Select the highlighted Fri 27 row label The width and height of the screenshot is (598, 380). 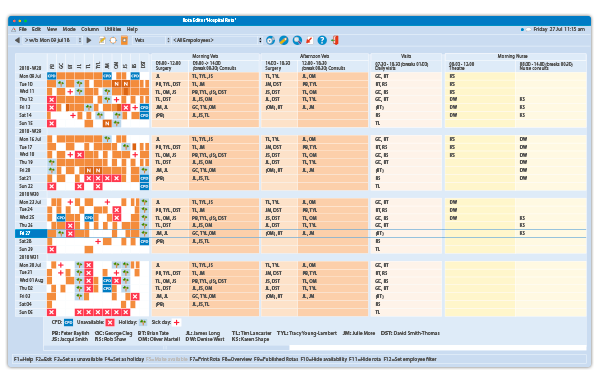pyautogui.click(x=31, y=233)
